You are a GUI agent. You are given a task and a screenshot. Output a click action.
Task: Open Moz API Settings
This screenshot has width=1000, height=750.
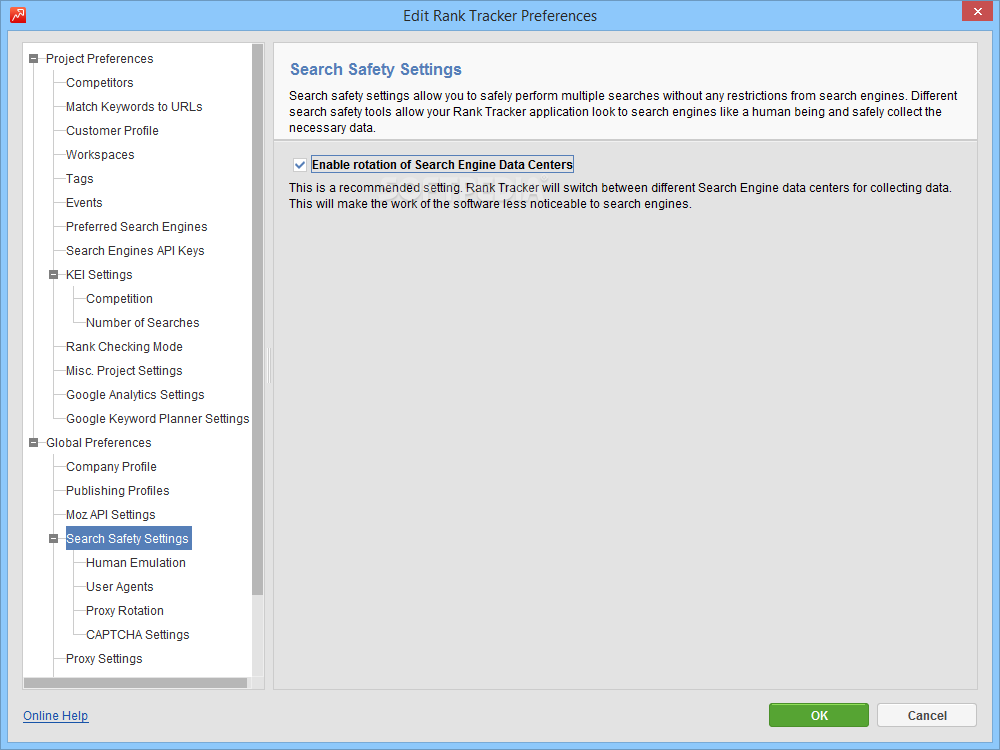coord(111,515)
